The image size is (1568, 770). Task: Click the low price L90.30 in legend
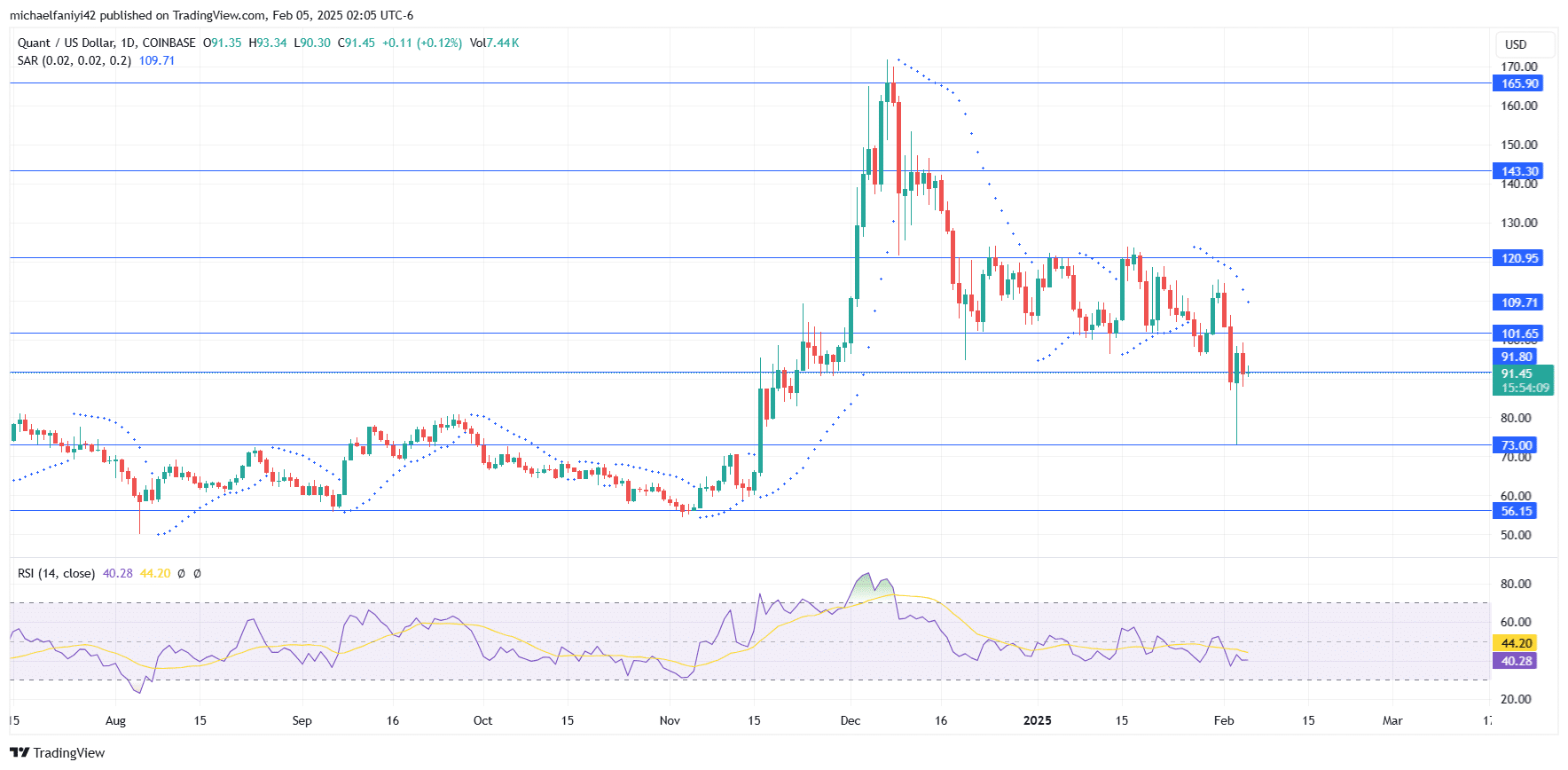[x=312, y=43]
